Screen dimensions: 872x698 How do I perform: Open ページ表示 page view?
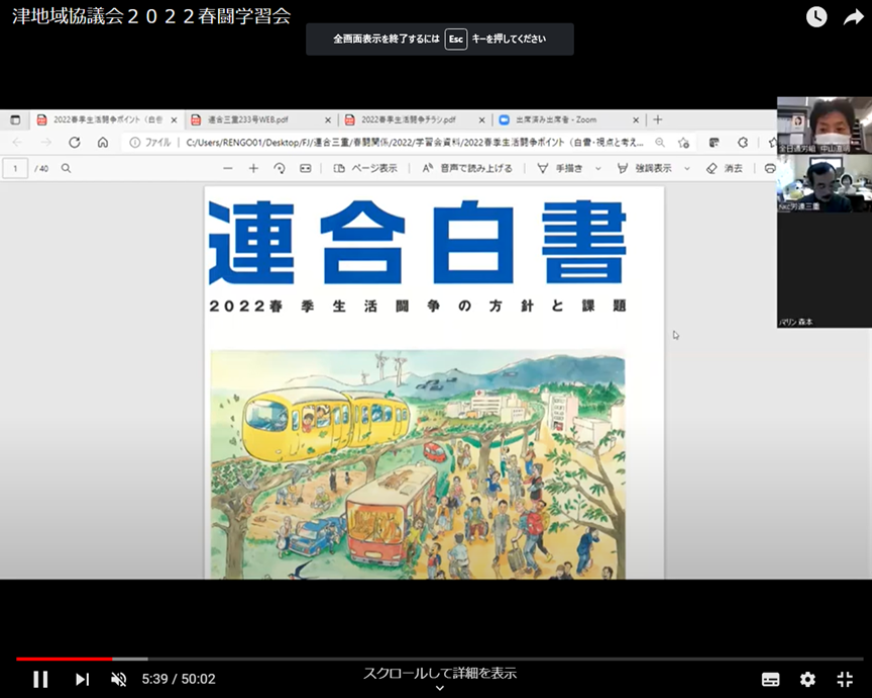[365, 168]
